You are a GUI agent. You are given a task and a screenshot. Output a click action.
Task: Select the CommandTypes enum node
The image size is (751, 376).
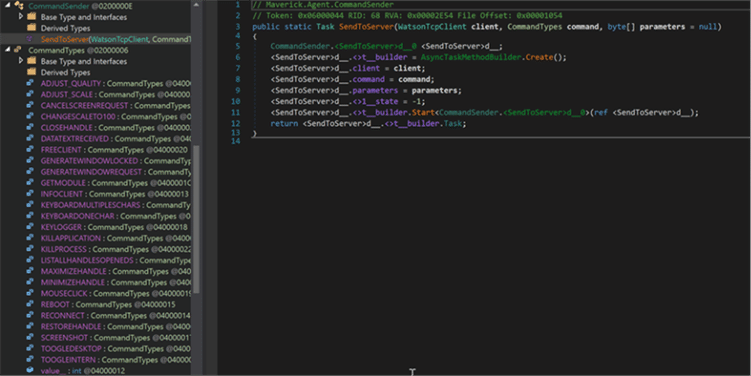(x=78, y=50)
